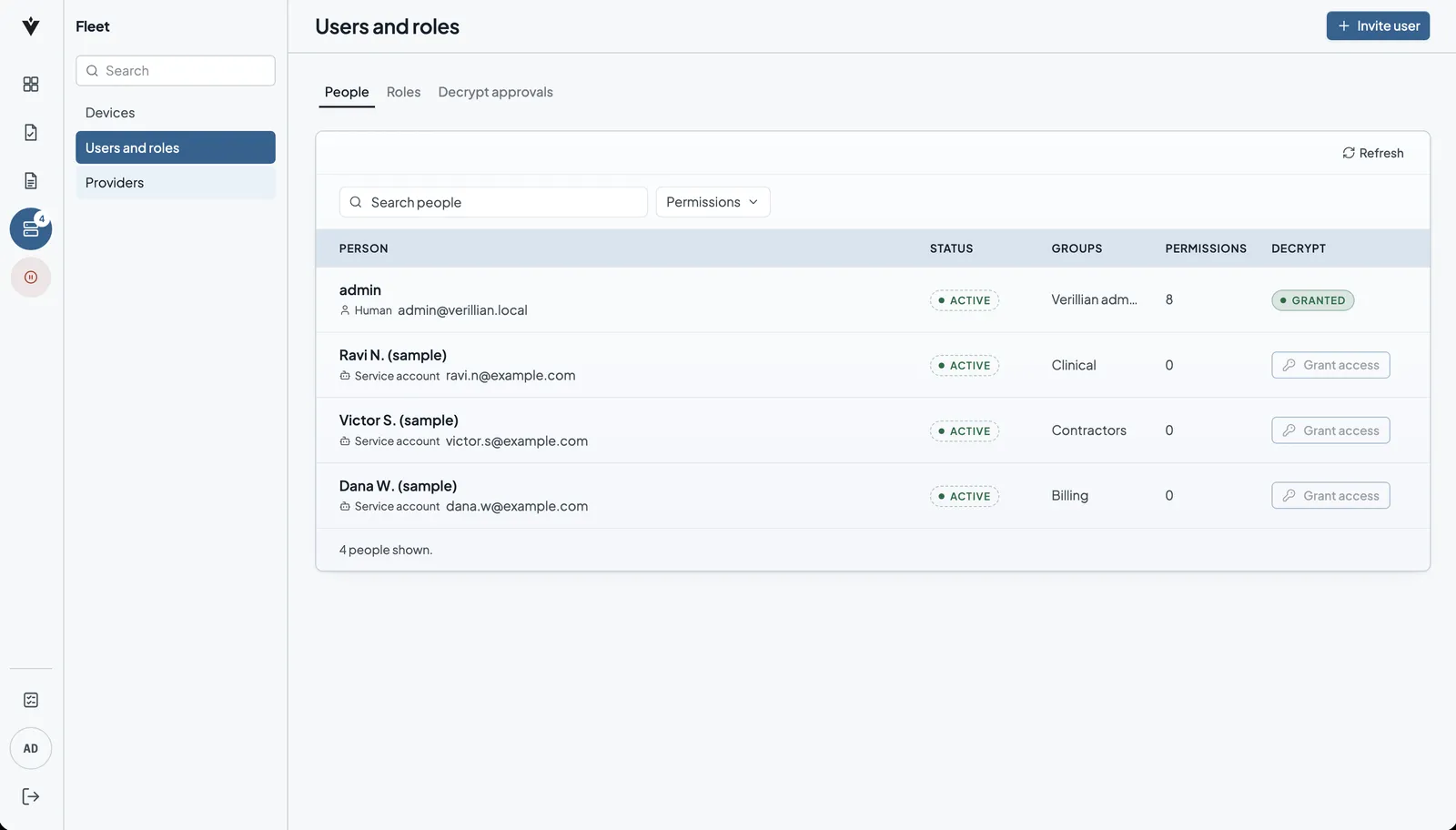Focus the Search people field
Screen dimensions: 1456x830
pos(493,202)
